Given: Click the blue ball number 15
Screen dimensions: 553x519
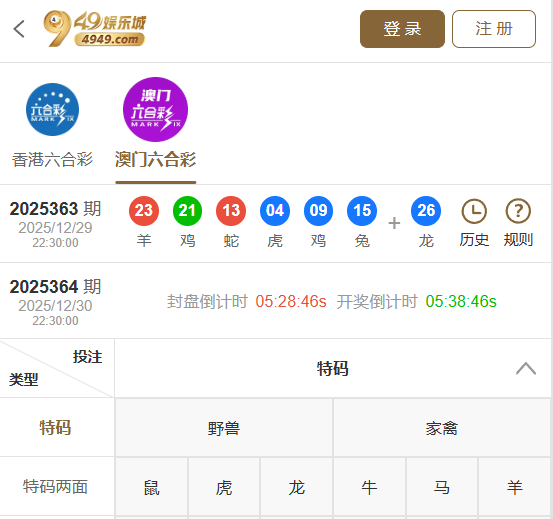Looking at the screenshot, I should (x=362, y=211).
